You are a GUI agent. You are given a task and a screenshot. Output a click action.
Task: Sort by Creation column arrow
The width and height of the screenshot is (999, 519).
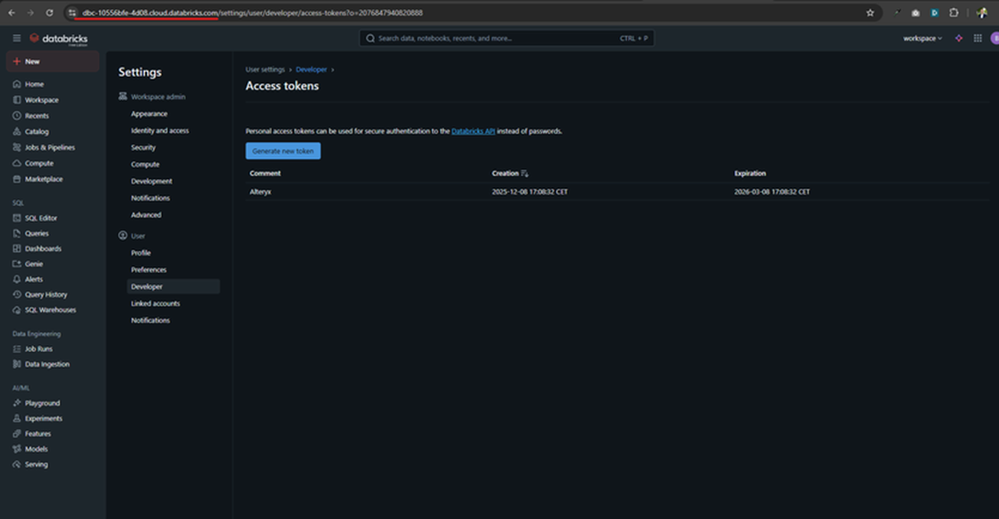[524, 173]
